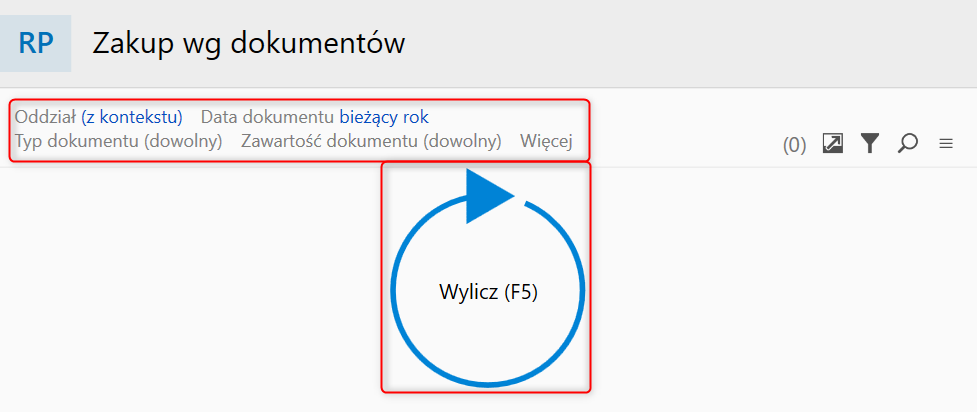Click the funnel filter icon

coord(870,144)
